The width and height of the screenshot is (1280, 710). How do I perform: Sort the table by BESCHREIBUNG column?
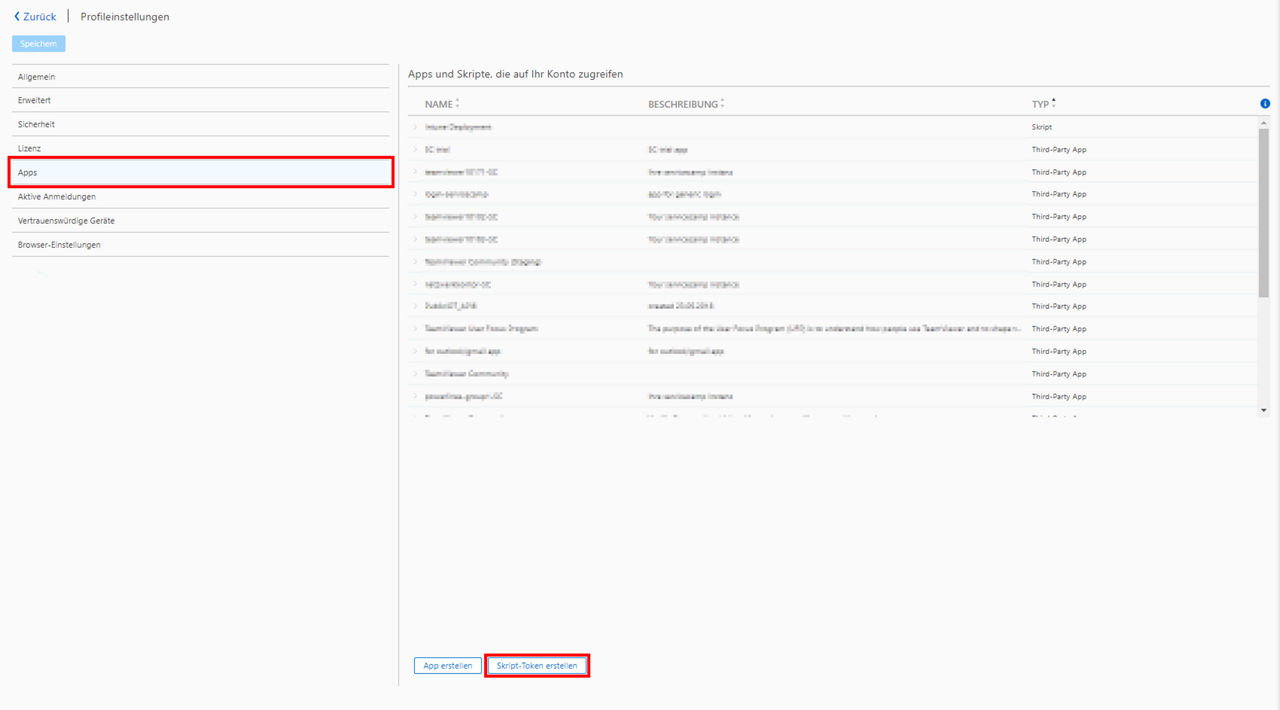tap(686, 104)
